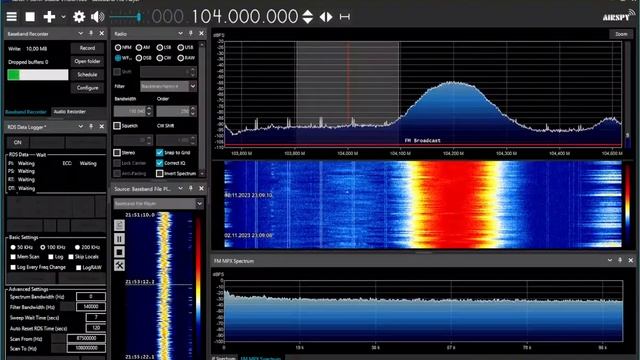Select the 200 KHz step option

coord(87,247)
